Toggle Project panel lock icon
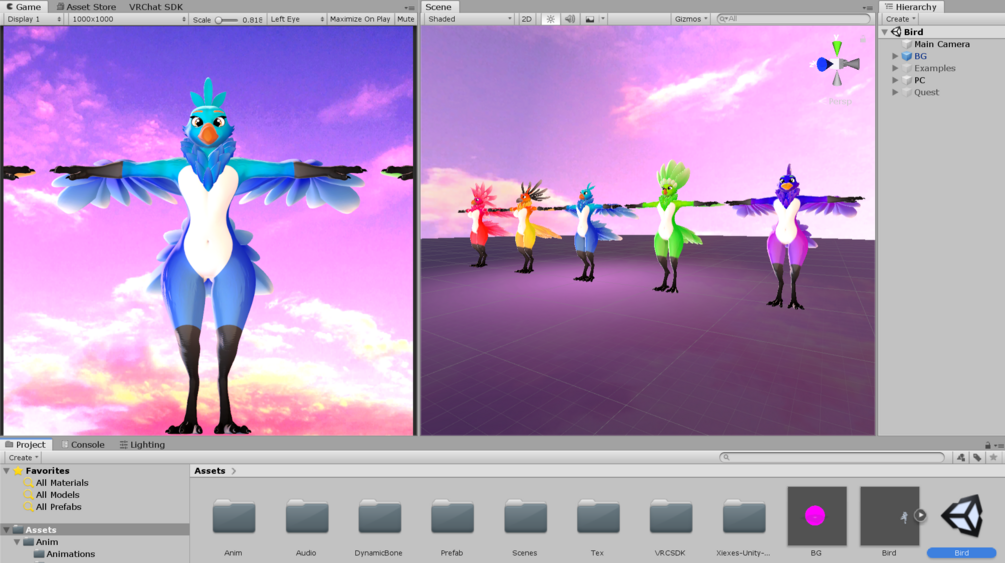 coord(988,445)
